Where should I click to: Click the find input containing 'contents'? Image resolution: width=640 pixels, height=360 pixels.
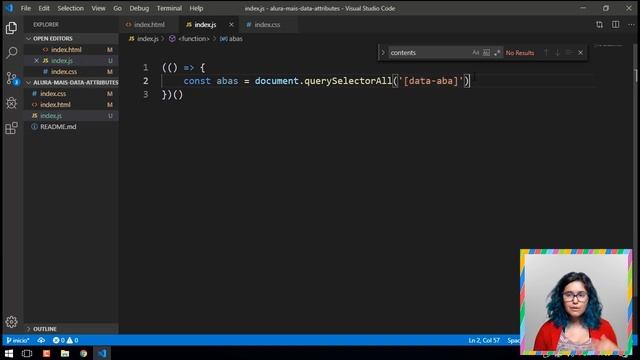pyautogui.click(x=429, y=53)
